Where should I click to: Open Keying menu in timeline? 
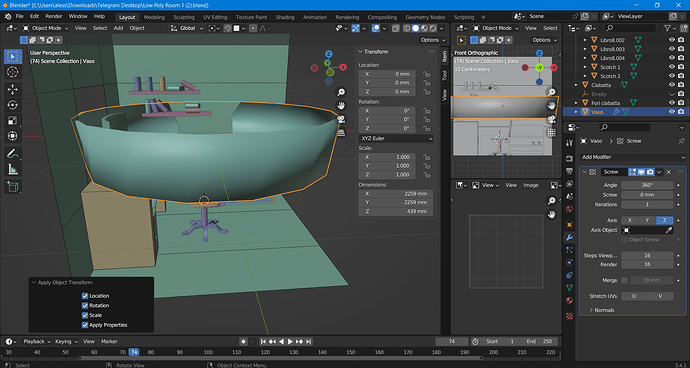66,341
